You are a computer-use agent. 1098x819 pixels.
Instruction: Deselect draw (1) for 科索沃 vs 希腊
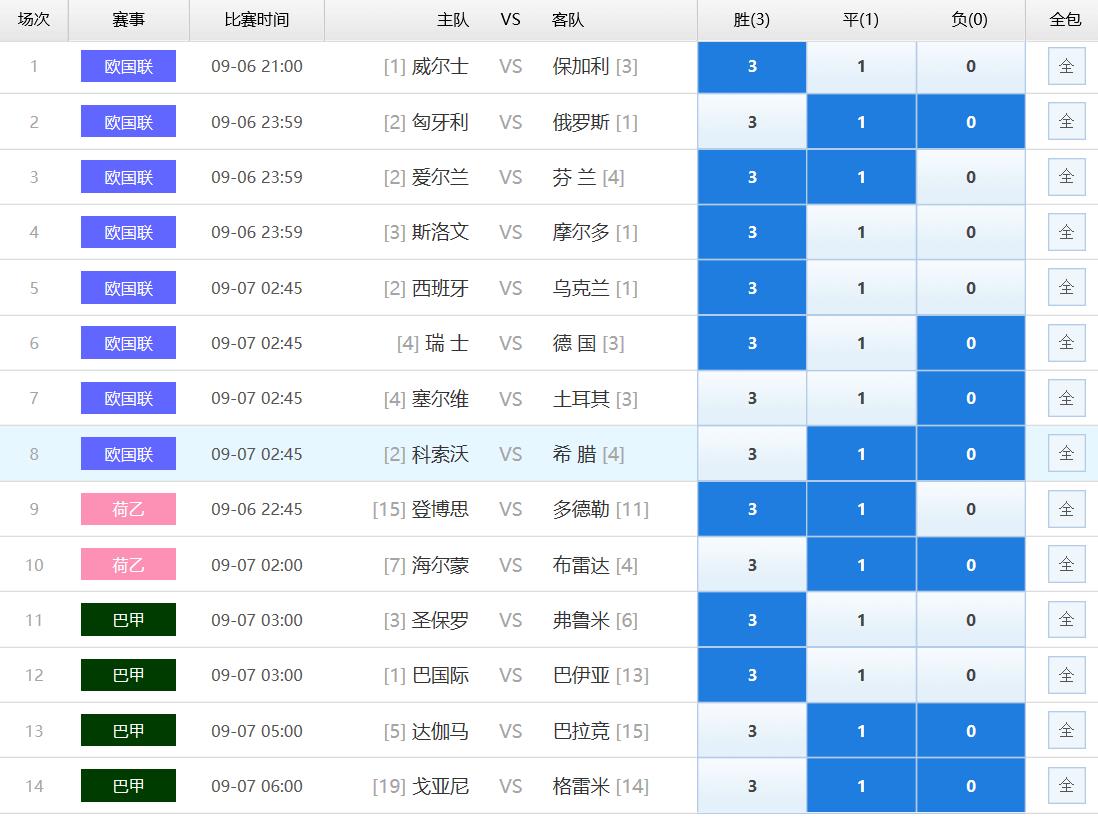[x=861, y=454]
